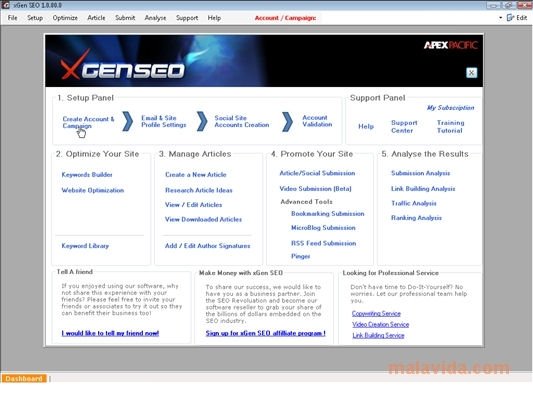Click the xGenSEO logo banner
This screenshot has height=399, width=533.
point(122,65)
